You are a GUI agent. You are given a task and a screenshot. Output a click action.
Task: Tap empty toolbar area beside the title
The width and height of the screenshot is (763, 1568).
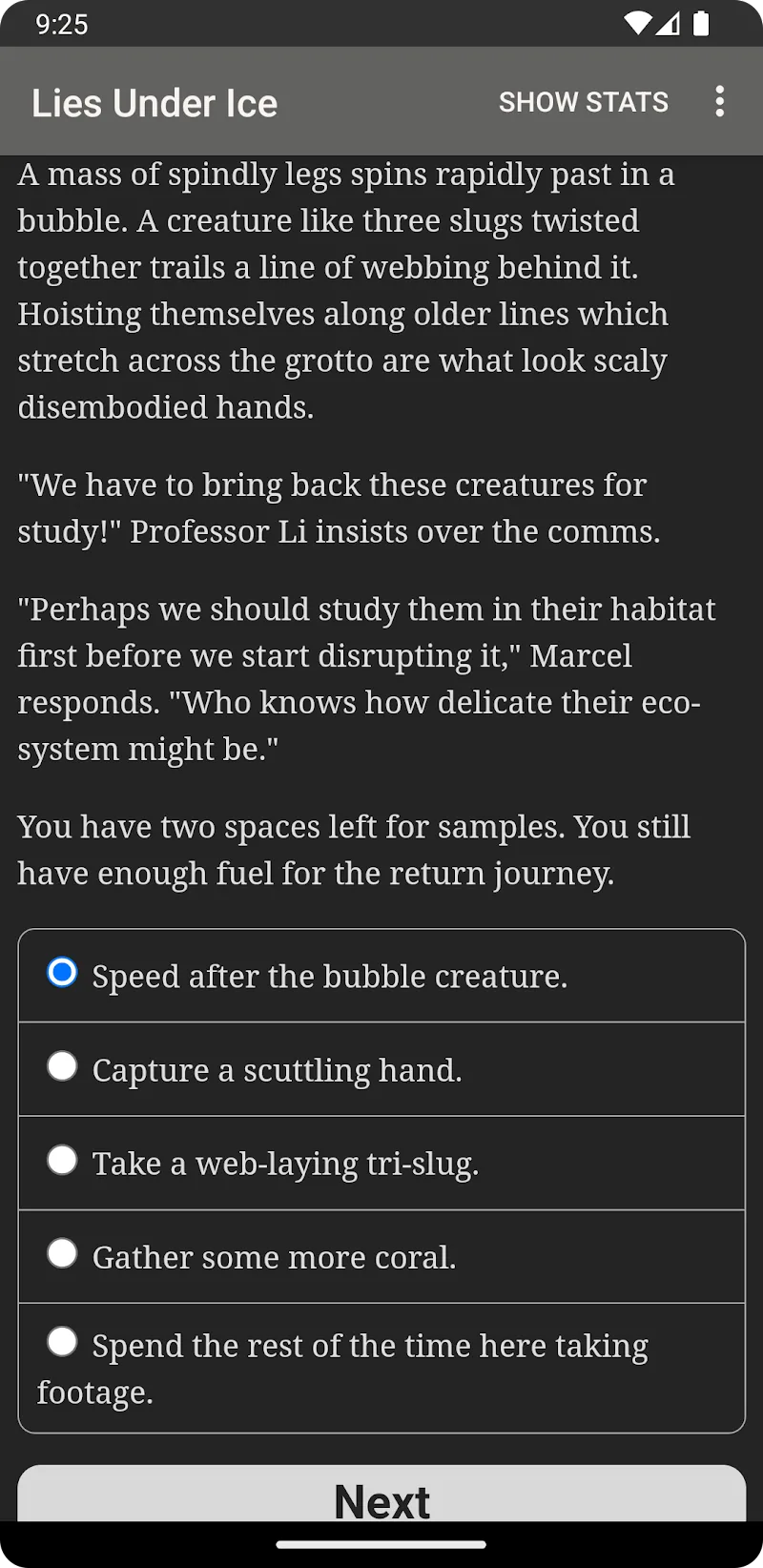click(x=386, y=102)
